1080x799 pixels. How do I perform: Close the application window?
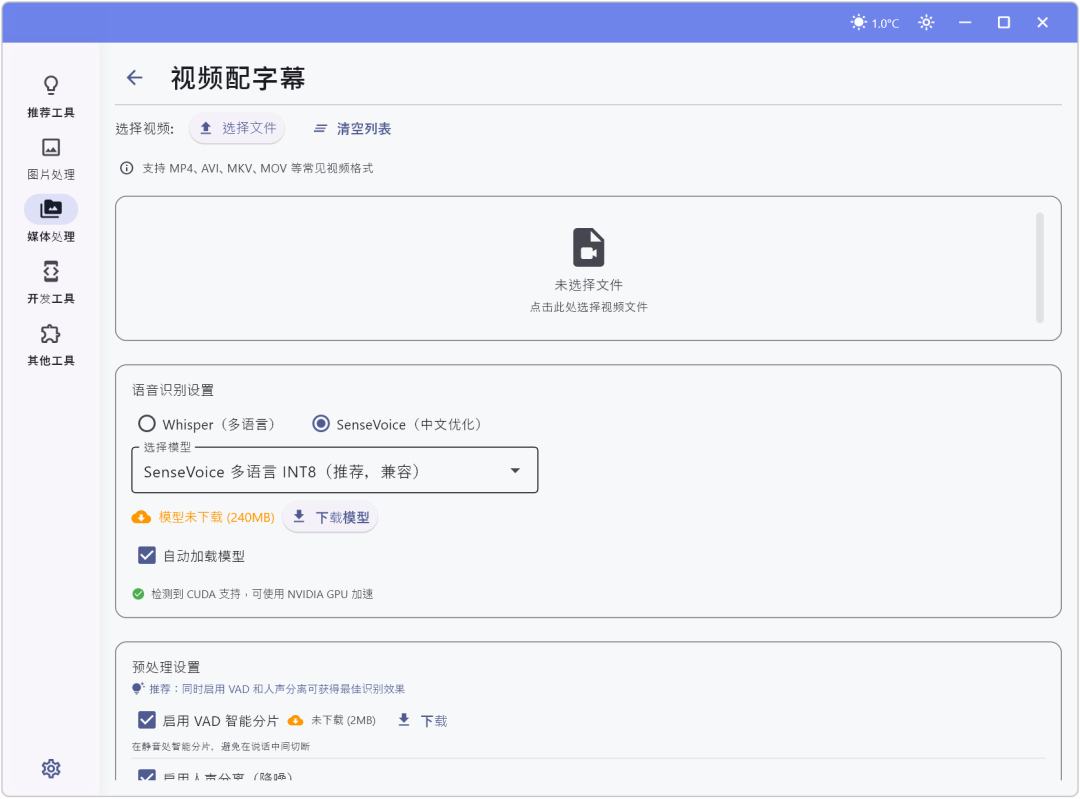click(1042, 23)
